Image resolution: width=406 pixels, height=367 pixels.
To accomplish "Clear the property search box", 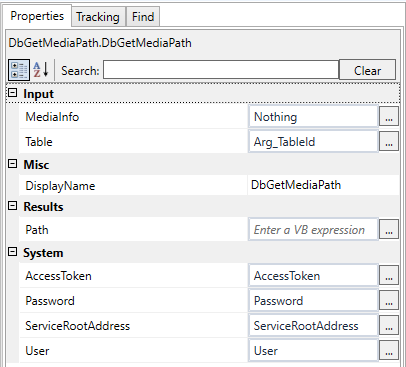I will coord(367,70).
